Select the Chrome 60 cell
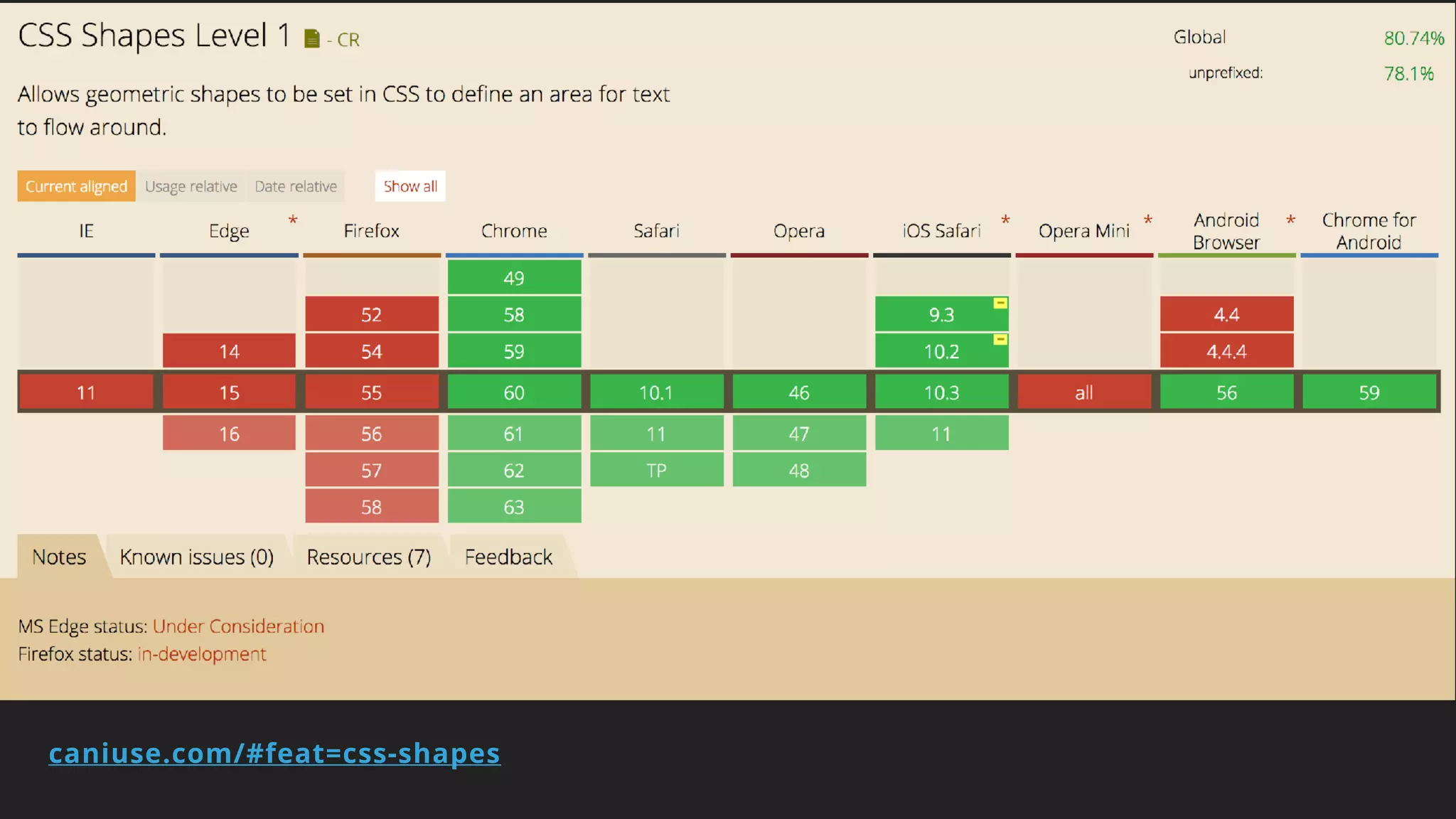Screen dimensions: 1456x819 tap(514, 392)
